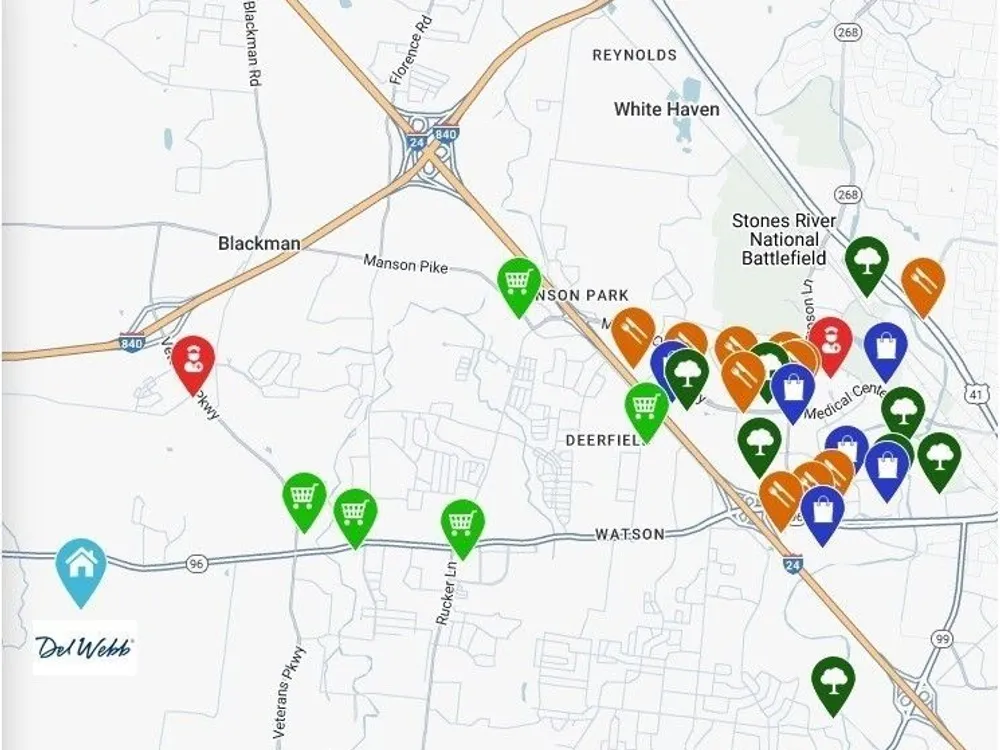
Task: Click the Blackman place label
Action: tap(259, 243)
